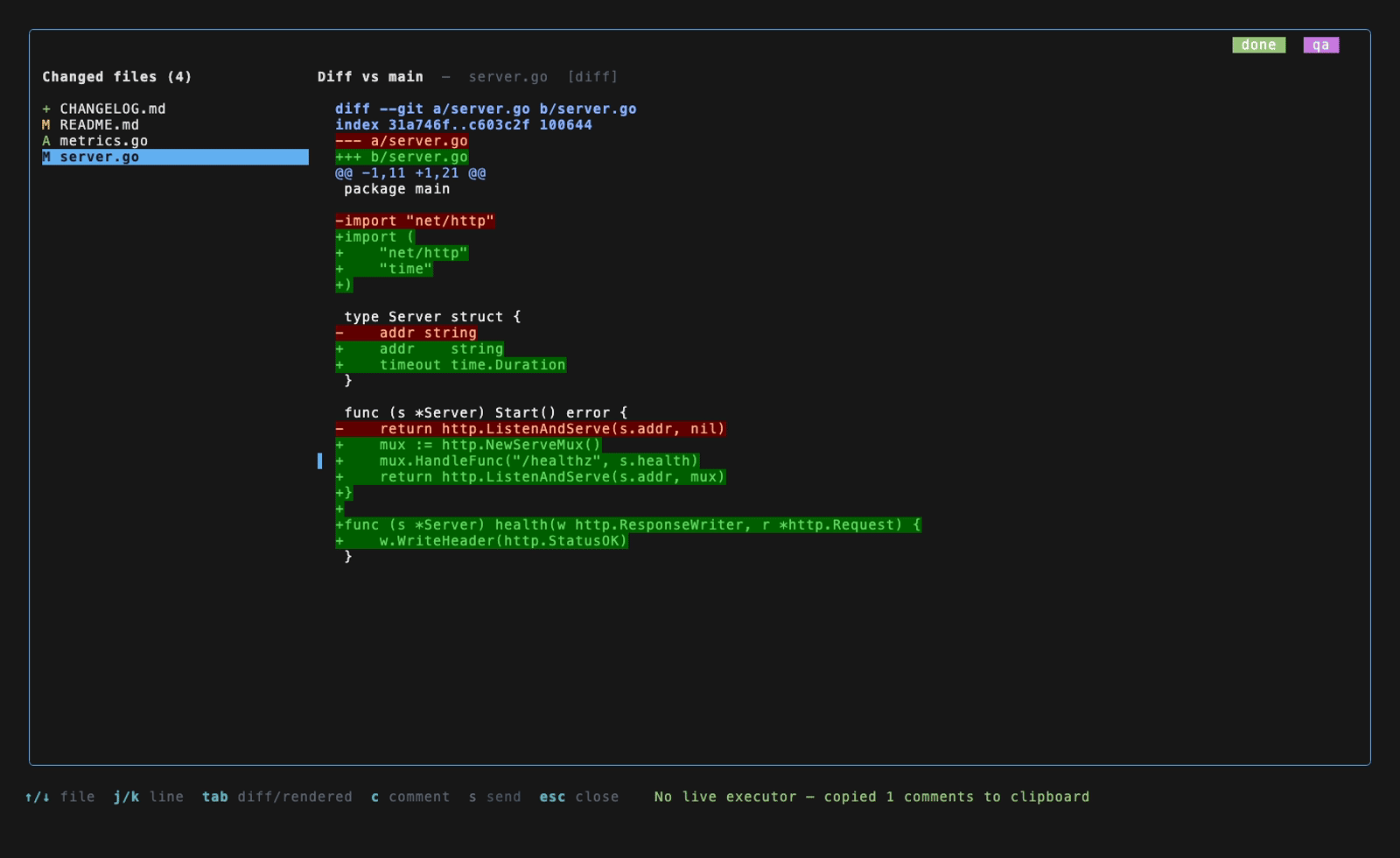Click the purple qa badge
1400x858 pixels.
(x=1320, y=45)
